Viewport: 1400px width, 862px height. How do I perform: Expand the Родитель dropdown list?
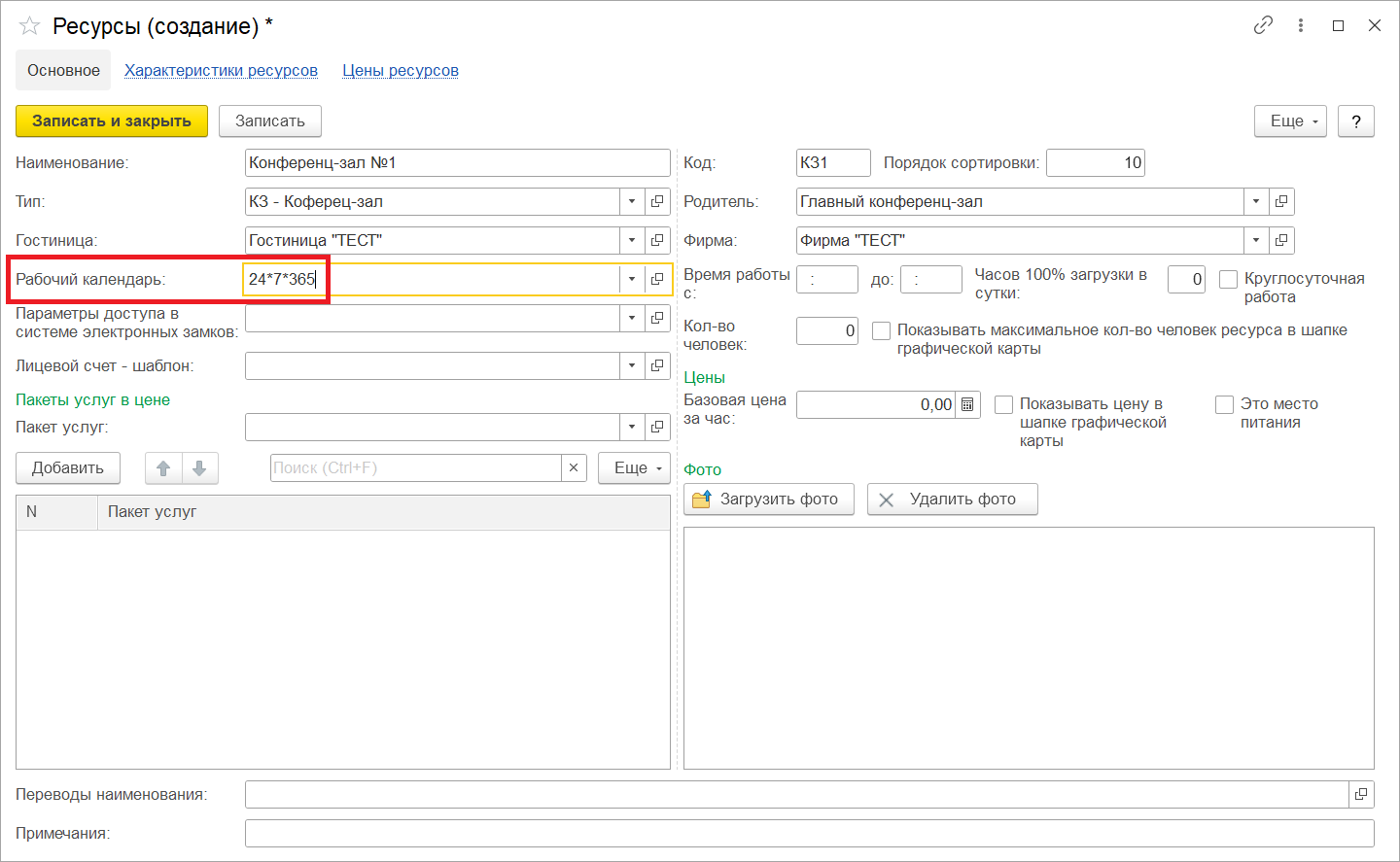(1256, 201)
